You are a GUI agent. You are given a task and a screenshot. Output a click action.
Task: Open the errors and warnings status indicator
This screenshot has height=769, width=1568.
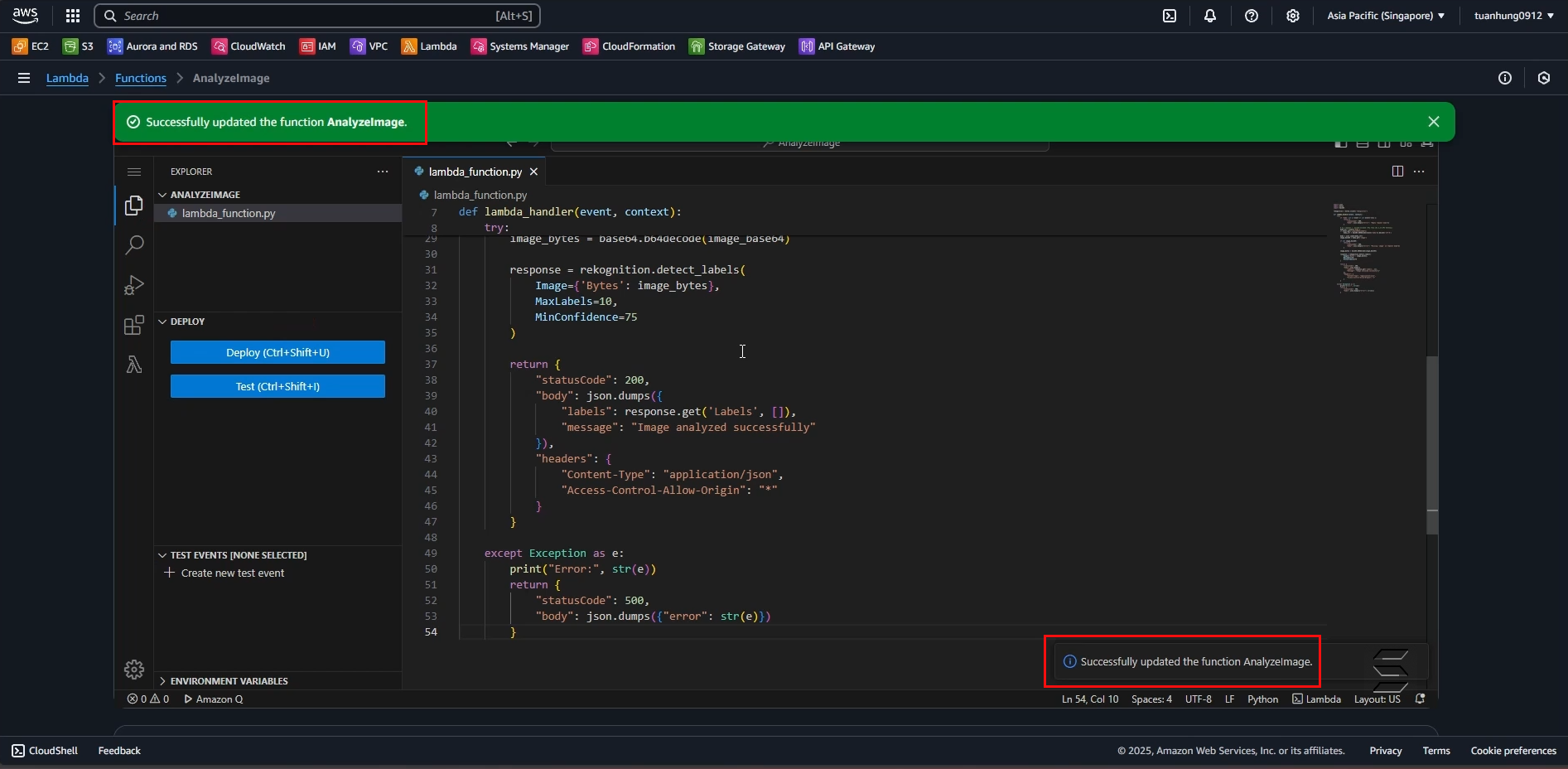(147, 699)
